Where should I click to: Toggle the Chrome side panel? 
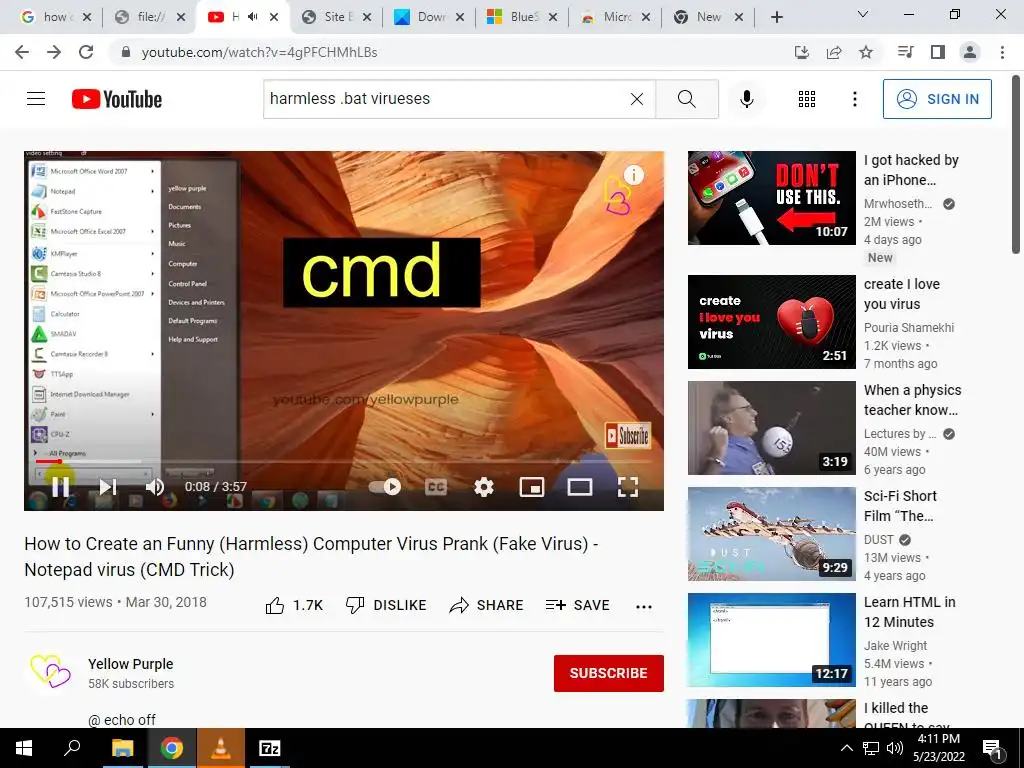(938, 52)
